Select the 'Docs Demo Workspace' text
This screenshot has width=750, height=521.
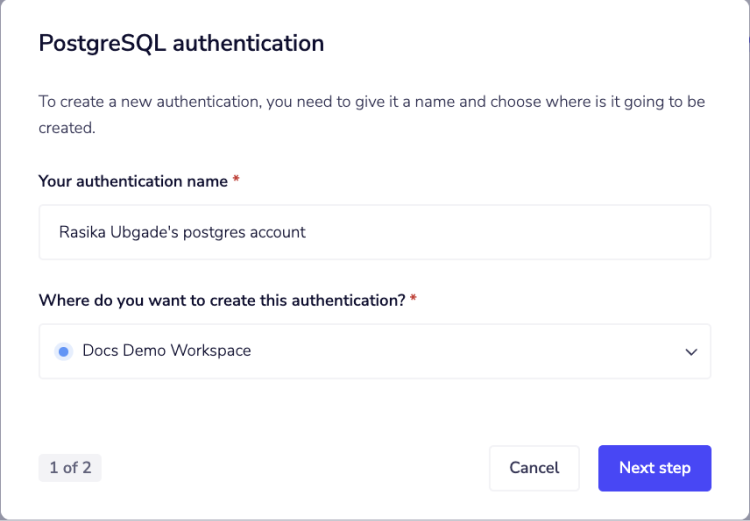(x=166, y=351)
